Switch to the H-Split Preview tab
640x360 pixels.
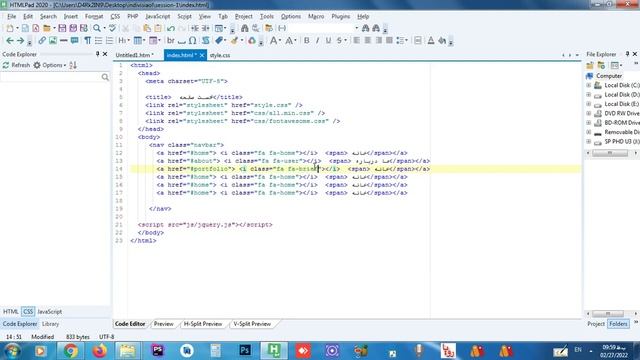coord(203,324)
